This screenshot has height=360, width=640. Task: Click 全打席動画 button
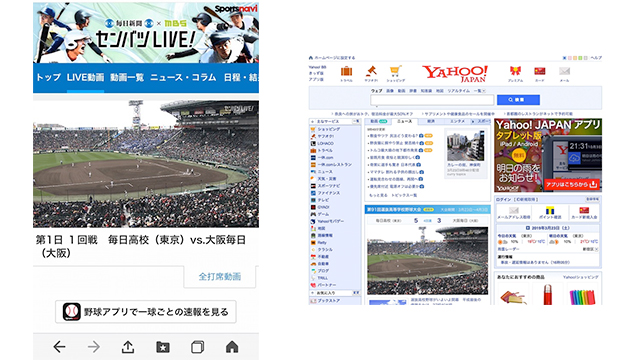[x=220, y=276]
